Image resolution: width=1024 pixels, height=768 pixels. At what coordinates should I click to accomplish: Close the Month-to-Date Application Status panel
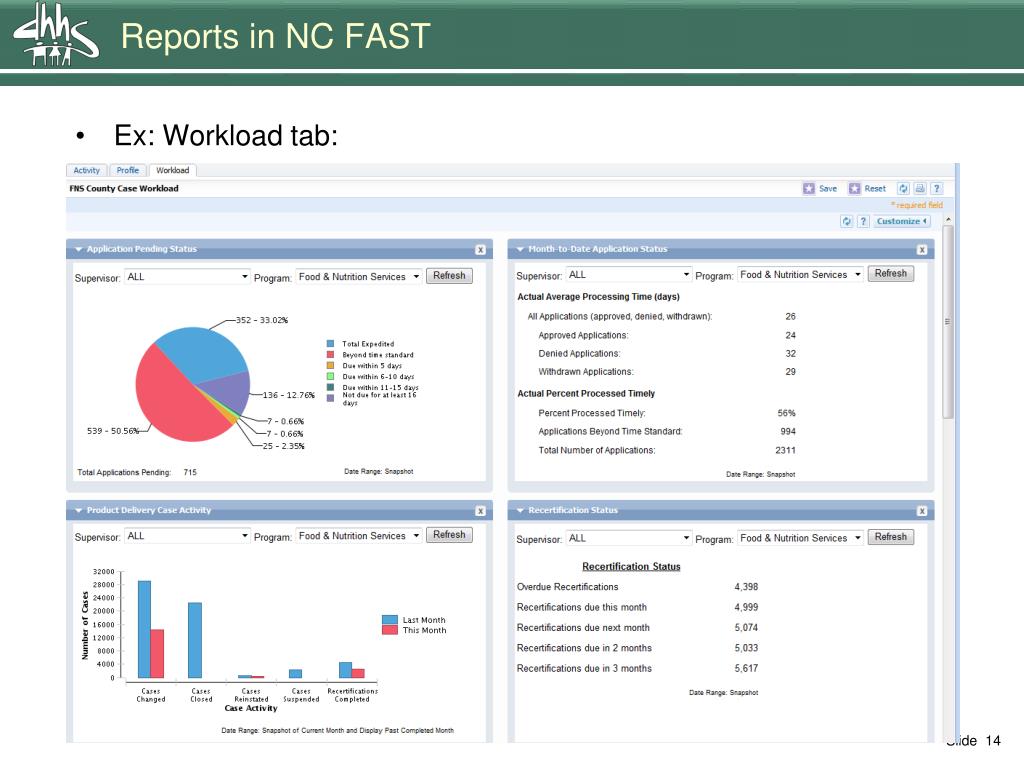pyautogui.click(x=921, y=249)
